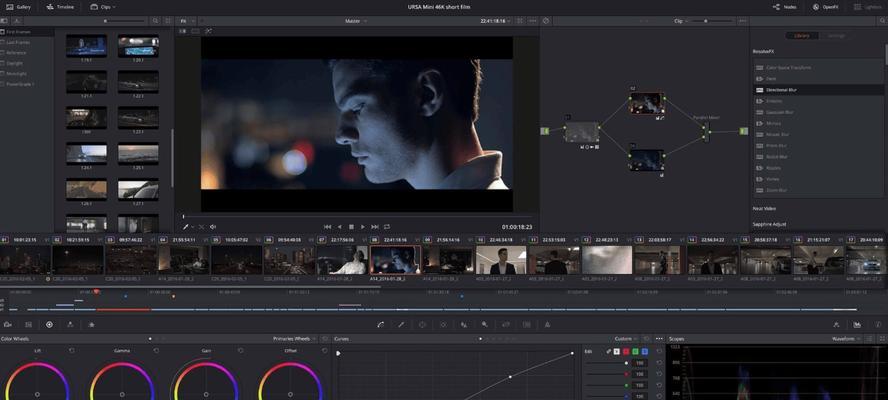Select the Last Frames album

(27, 42)
